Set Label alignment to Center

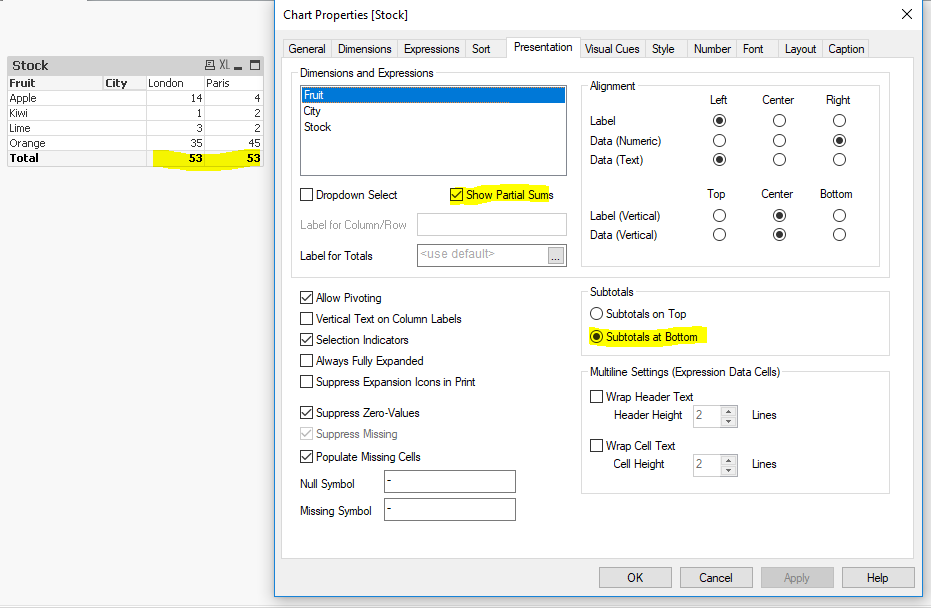tap(780, 121)
